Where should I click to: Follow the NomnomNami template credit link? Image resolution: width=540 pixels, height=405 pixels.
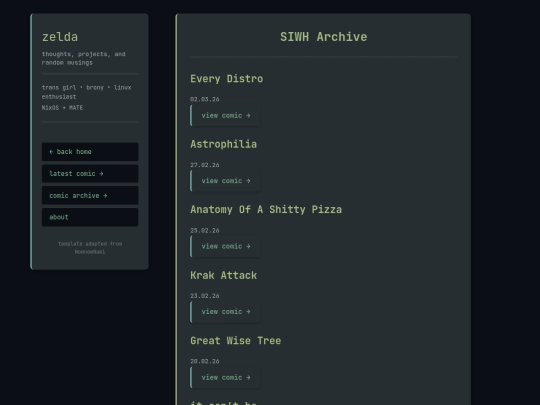pyautogui.click(x=90, y=252)
